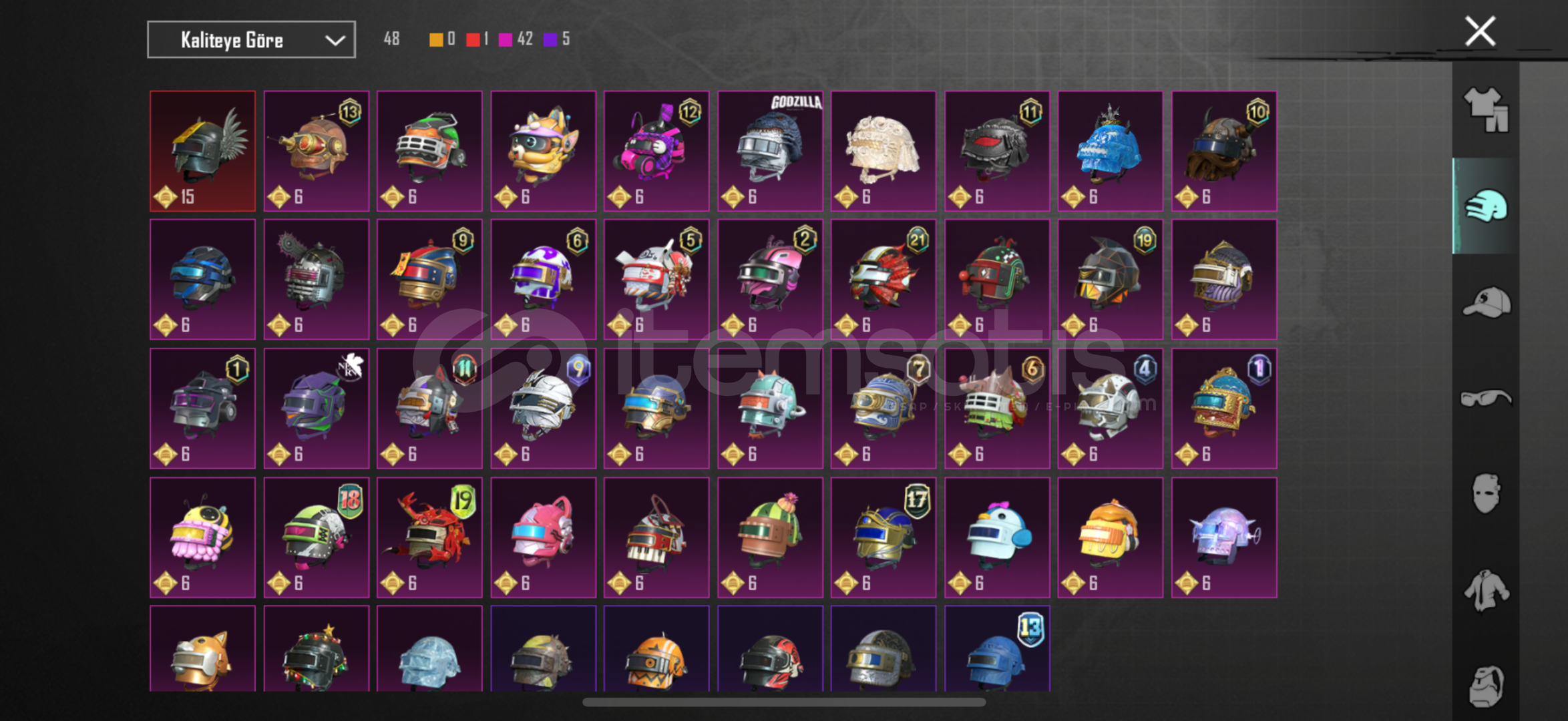Open the outfits category in sidebar
1568x721 pixels.
click(1486, 110)
